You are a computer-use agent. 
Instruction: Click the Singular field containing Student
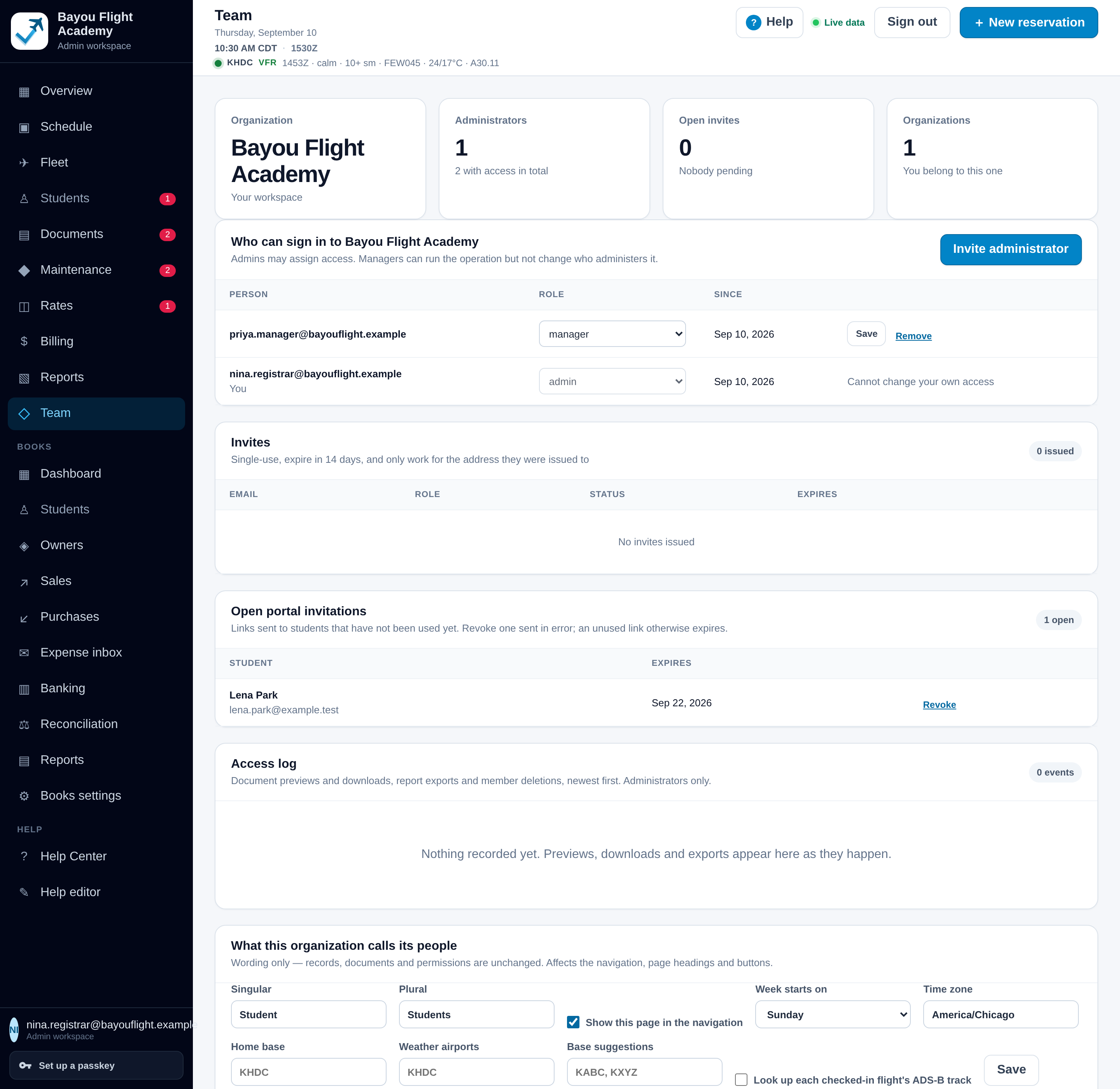[x=308, y=1015]
